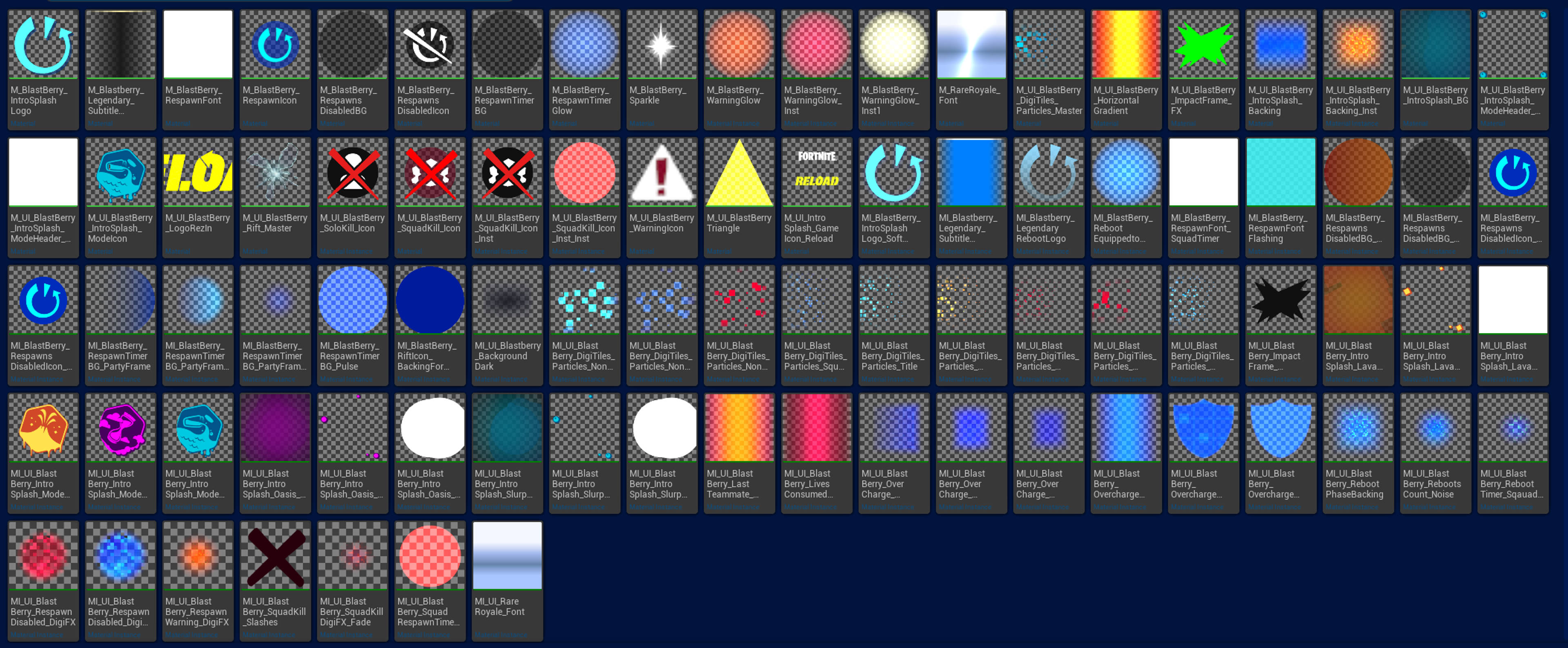Select the M_UI_BlastBerry_Rift_Master butterfly material

click(274, 172)
